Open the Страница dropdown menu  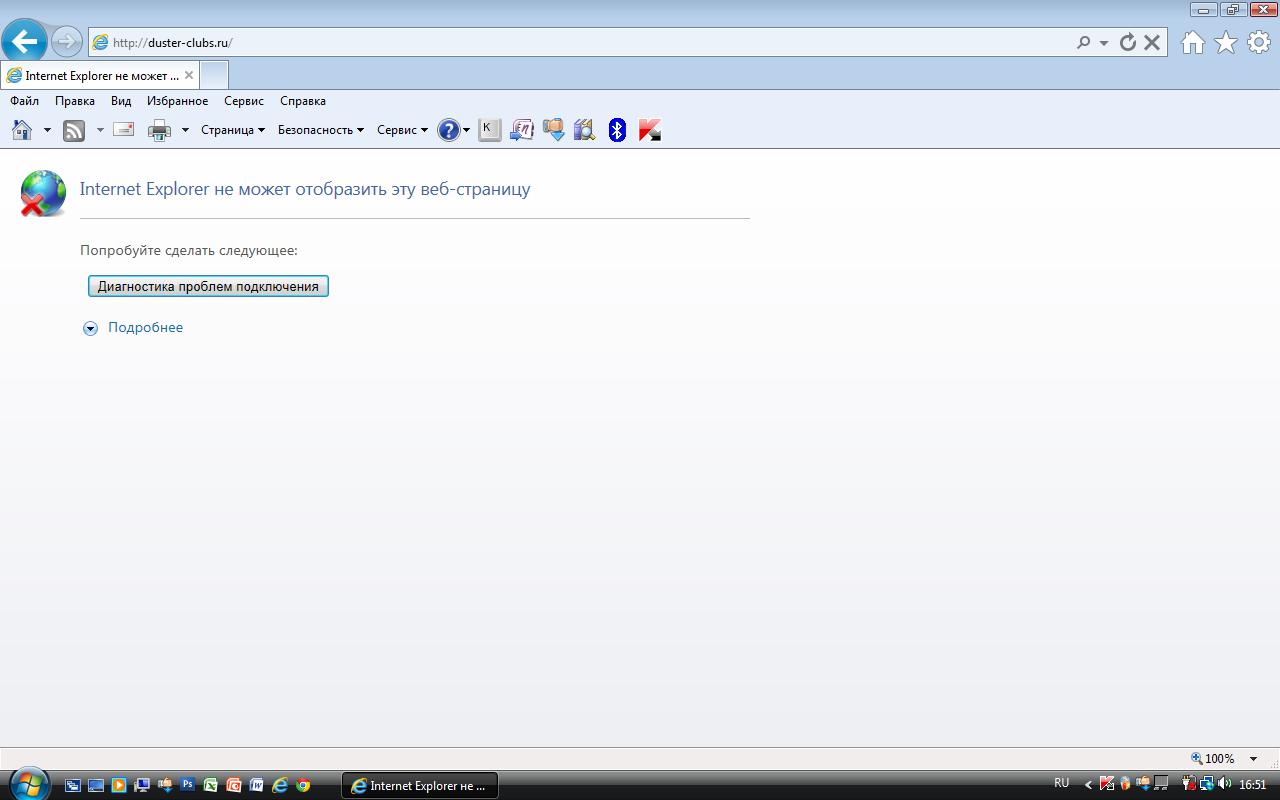[x=232, y=130]
